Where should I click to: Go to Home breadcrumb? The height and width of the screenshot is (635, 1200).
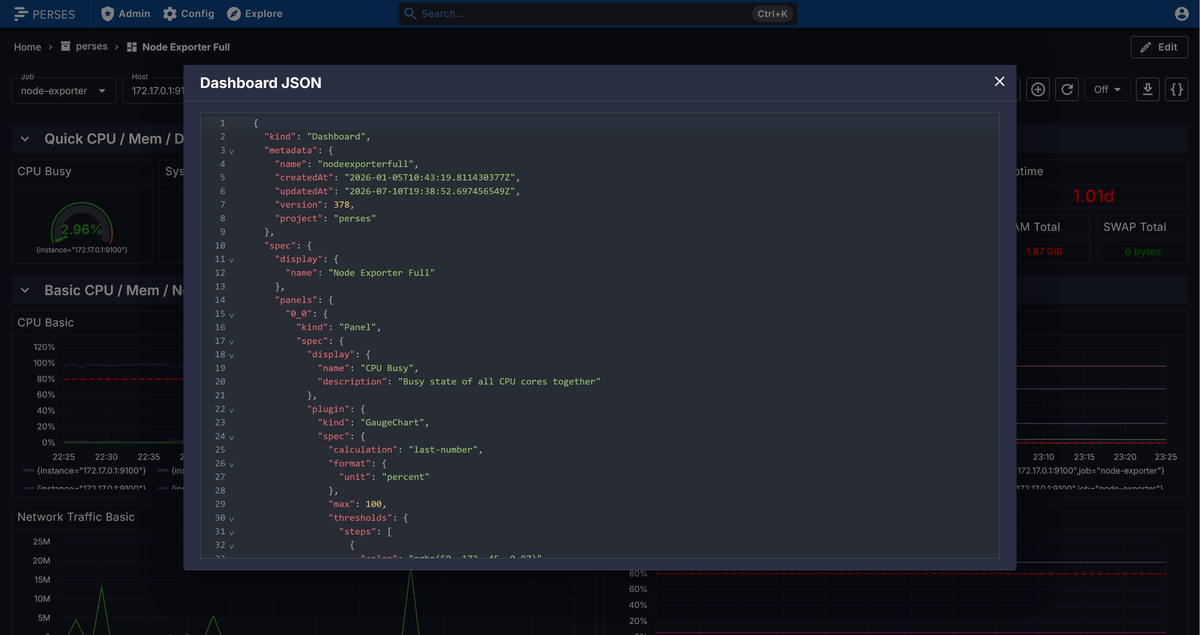click(28, 47)
